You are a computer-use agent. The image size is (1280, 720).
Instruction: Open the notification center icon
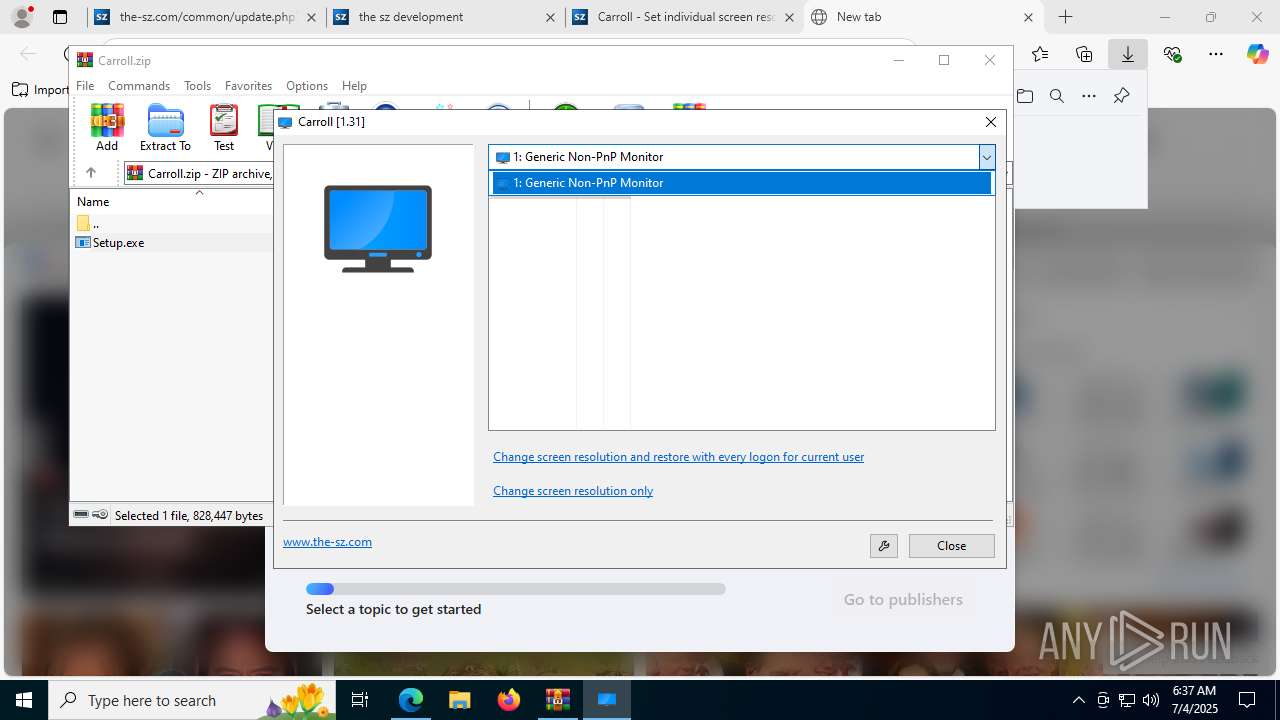[1247, 700]
